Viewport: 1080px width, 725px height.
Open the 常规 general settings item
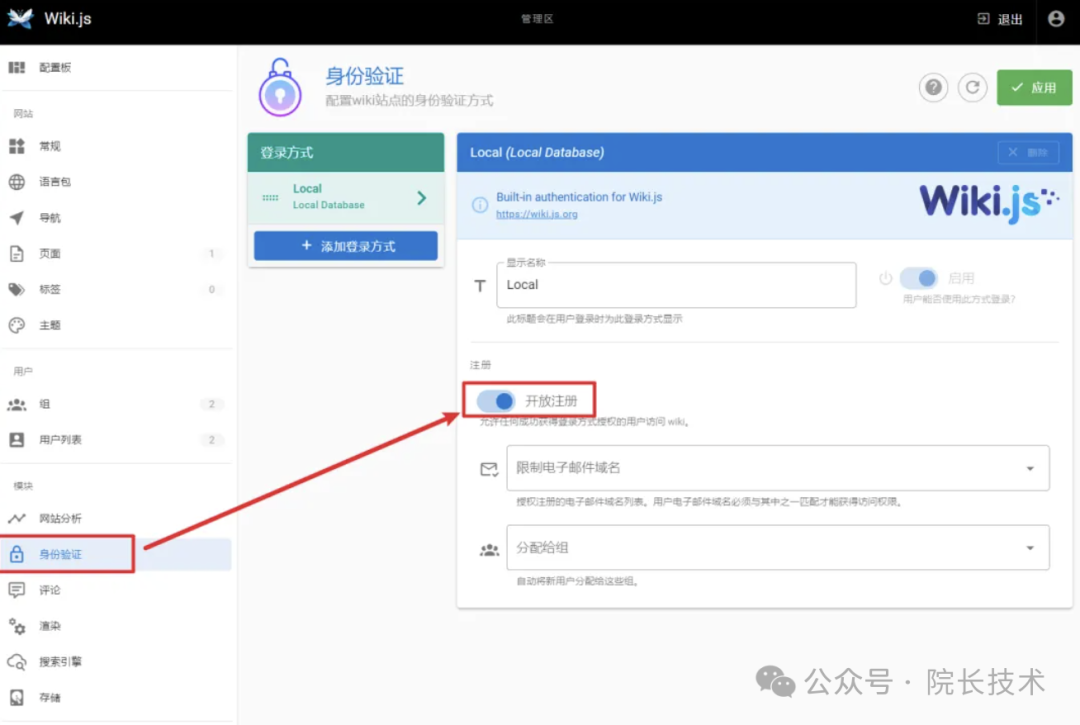coord(117,146)
